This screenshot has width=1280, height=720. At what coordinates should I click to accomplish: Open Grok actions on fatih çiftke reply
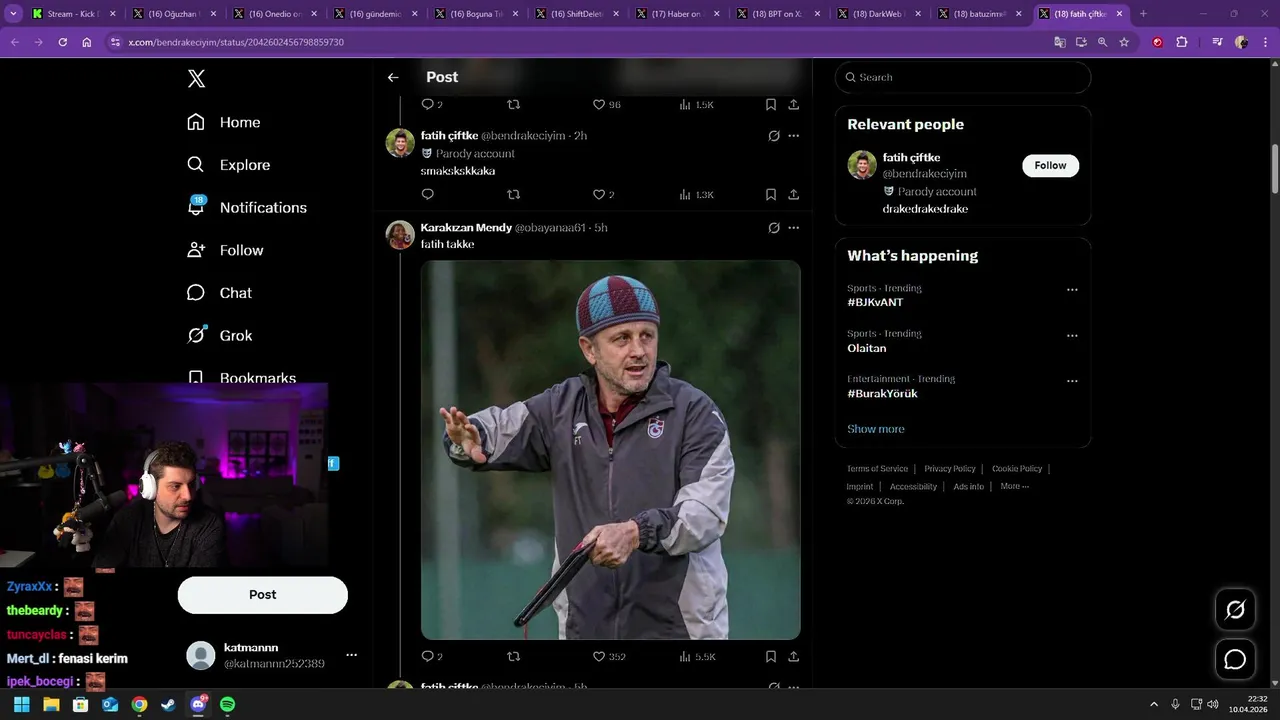coord(774,136)
